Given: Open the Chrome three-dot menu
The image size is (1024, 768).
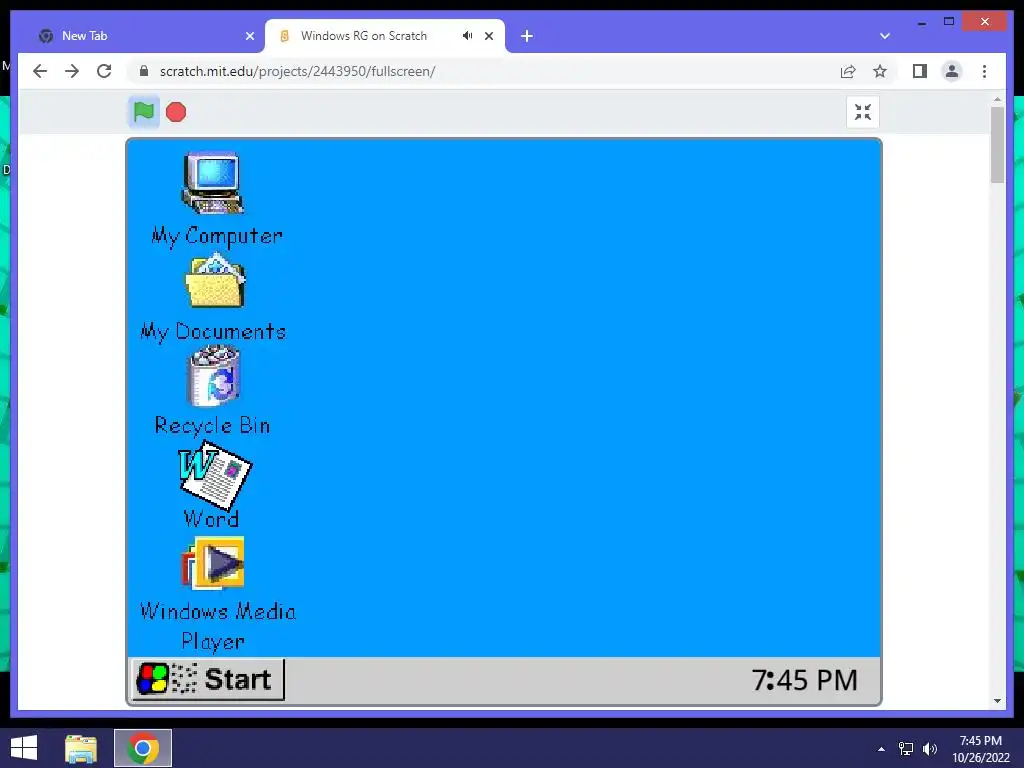Looking at the screenshot, I should coord(984,71).
